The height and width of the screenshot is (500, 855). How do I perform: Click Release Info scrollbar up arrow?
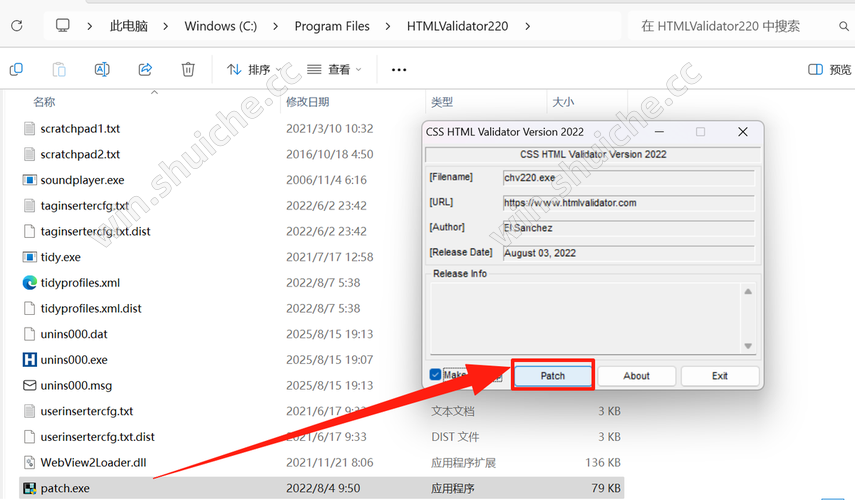[748, 292]
